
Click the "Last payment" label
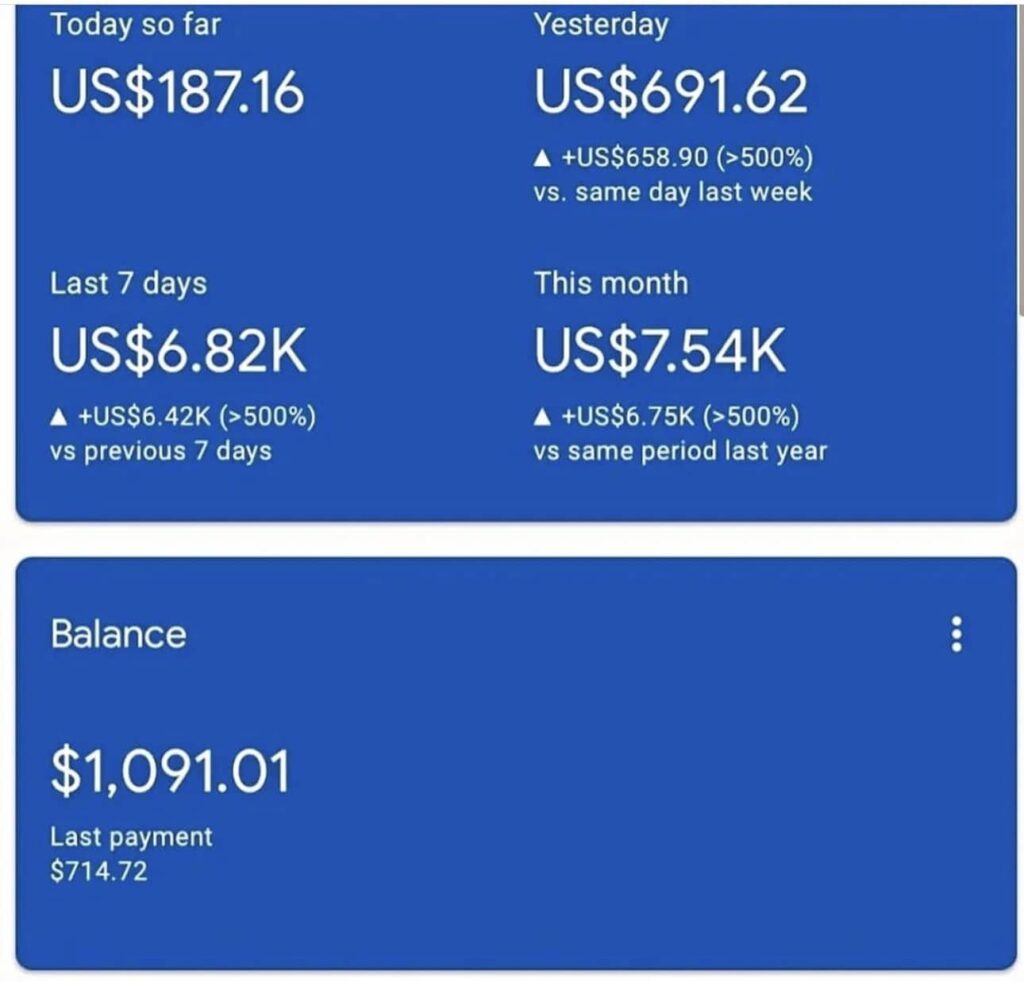(x=131, y=837)
